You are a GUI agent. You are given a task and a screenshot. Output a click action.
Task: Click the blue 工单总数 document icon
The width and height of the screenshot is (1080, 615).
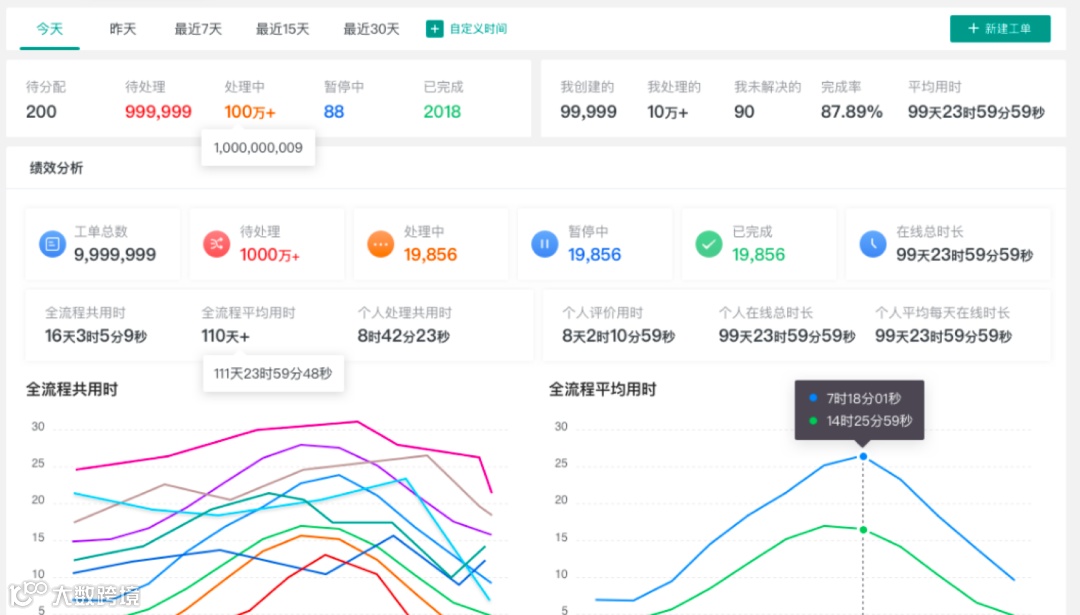pos(52,244)
